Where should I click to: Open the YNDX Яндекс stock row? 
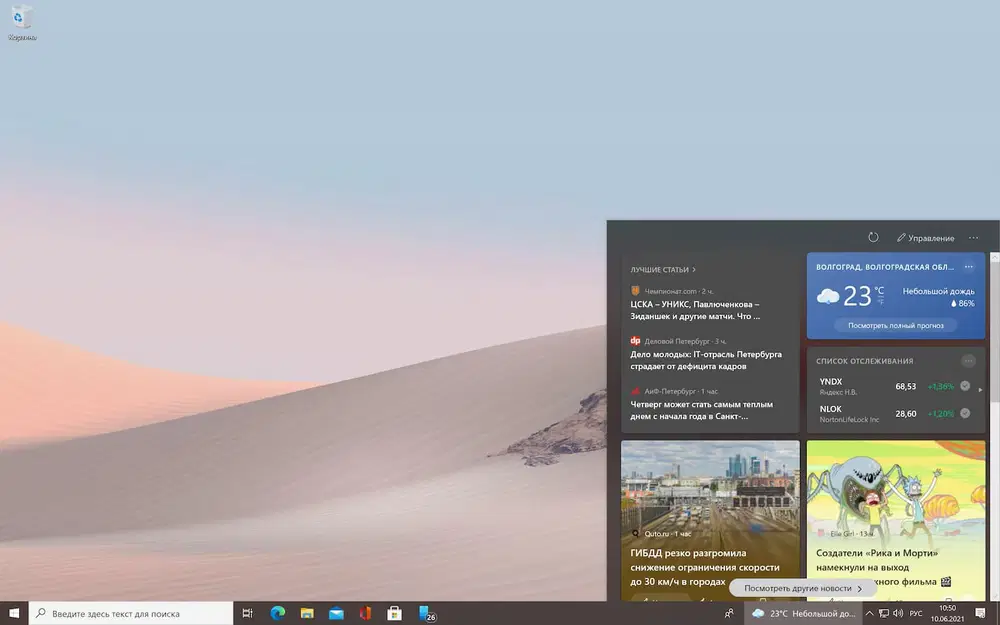click(x=895, y=386)
